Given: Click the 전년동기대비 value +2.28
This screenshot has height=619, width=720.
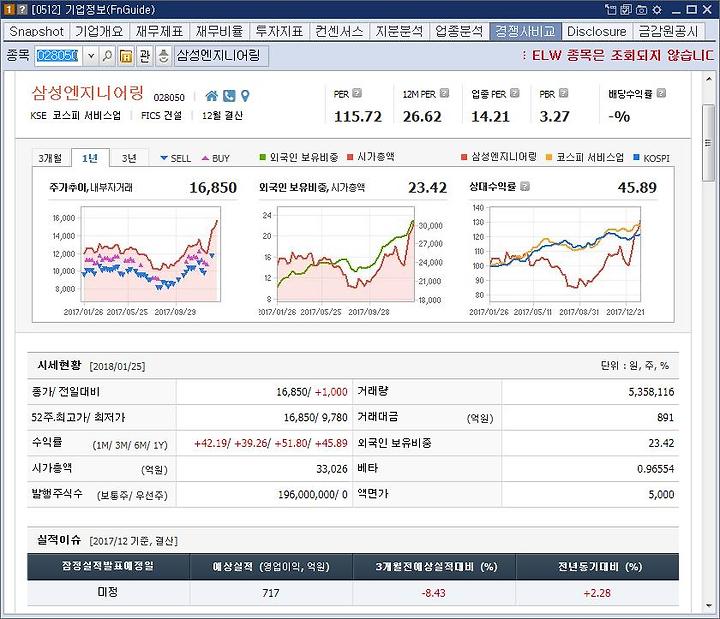Looking at the screenshot, I should (597, 593).
